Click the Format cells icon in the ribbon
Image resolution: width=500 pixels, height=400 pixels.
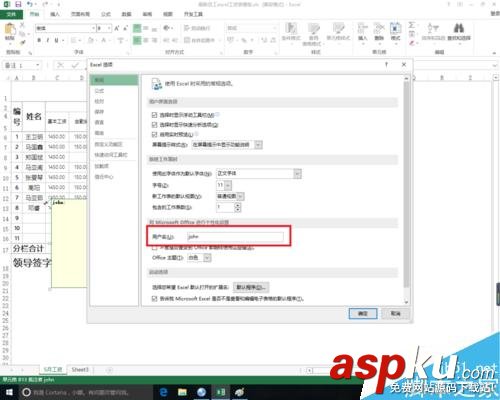click(x=396, y=32)
